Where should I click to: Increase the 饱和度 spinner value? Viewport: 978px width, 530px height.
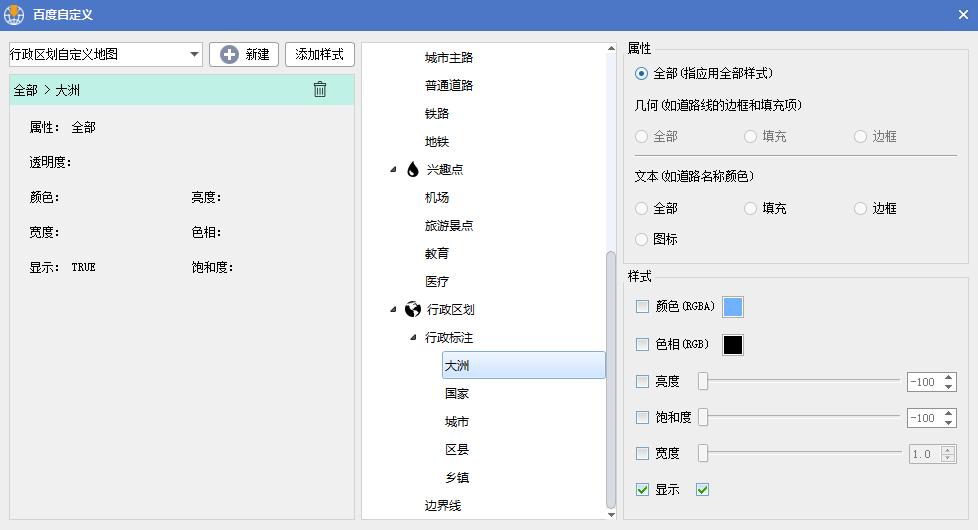pyautogui.click(x=949, y=413)
